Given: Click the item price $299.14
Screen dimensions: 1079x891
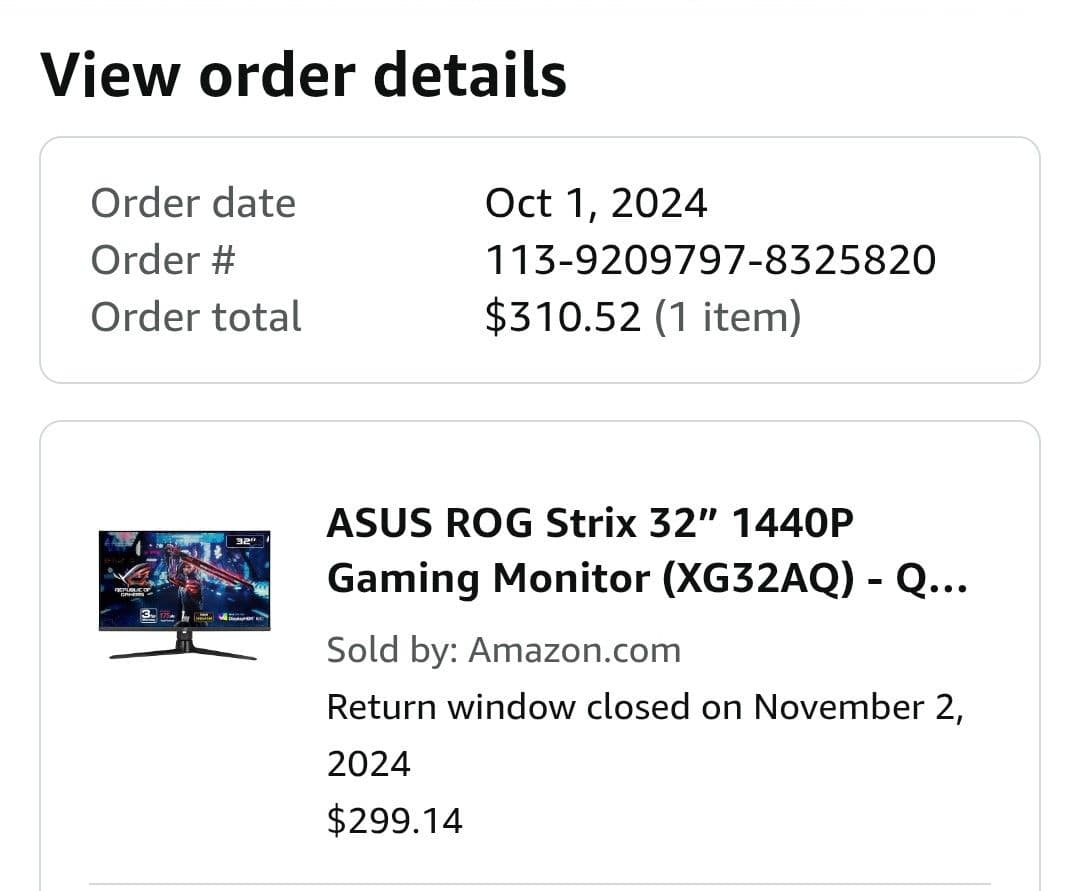Looking at the screenshot, I should pos(395,820).
